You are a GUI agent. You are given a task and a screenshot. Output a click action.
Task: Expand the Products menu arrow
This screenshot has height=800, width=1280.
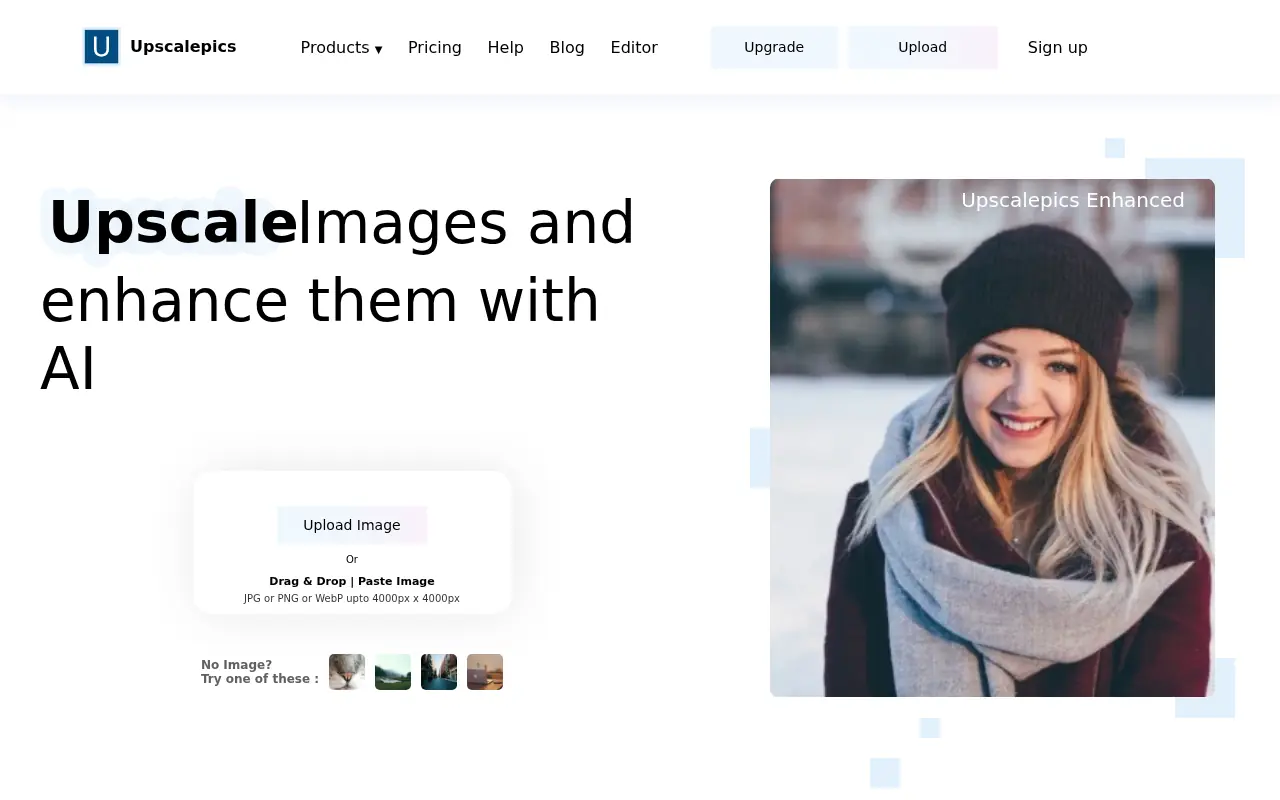tap(379, 49)
